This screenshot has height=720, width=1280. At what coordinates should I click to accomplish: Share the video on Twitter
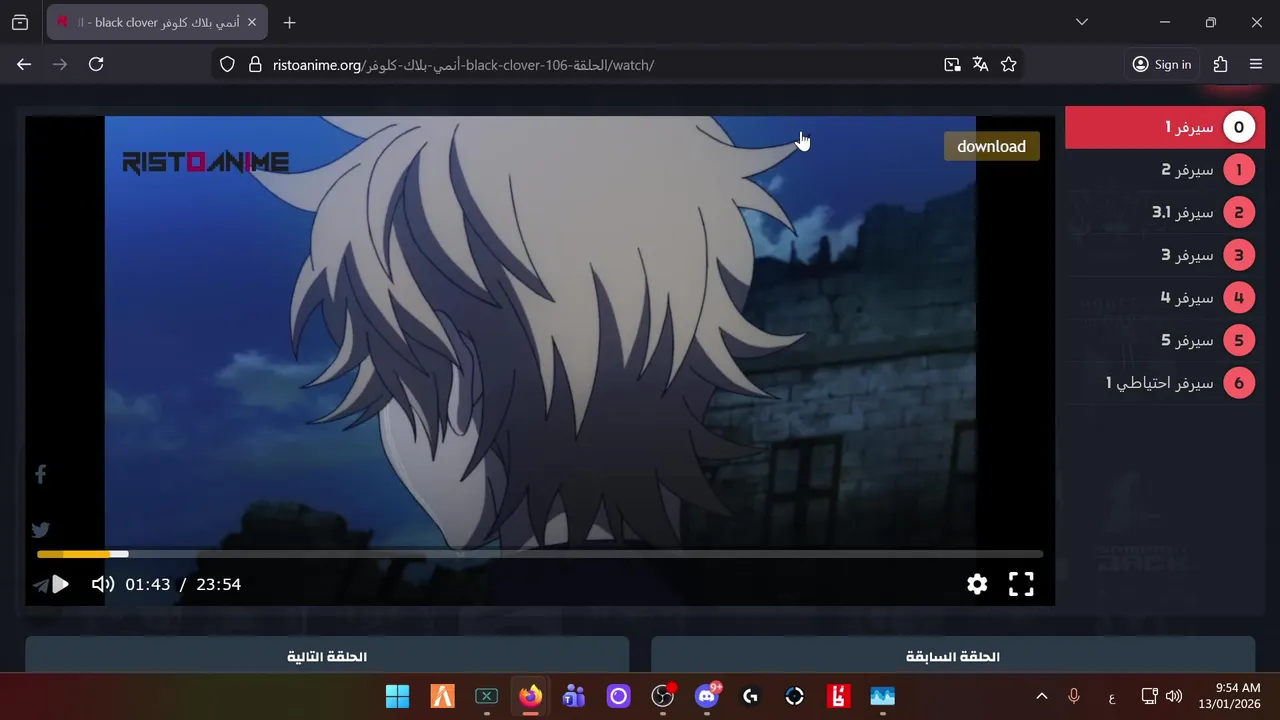[x=41, y=530]
